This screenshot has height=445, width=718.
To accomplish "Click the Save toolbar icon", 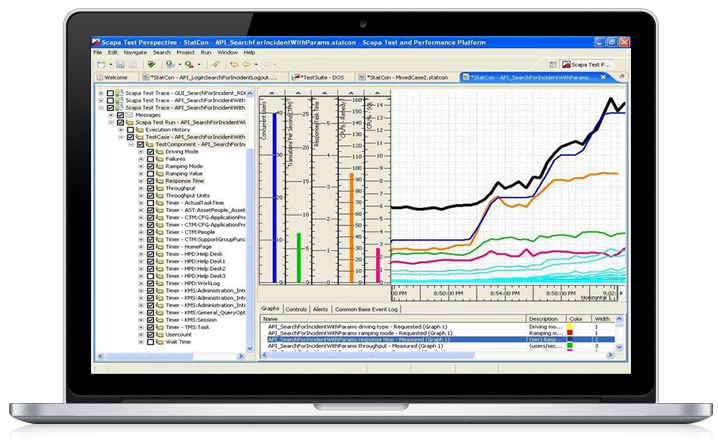I will (x=120, y=65).
